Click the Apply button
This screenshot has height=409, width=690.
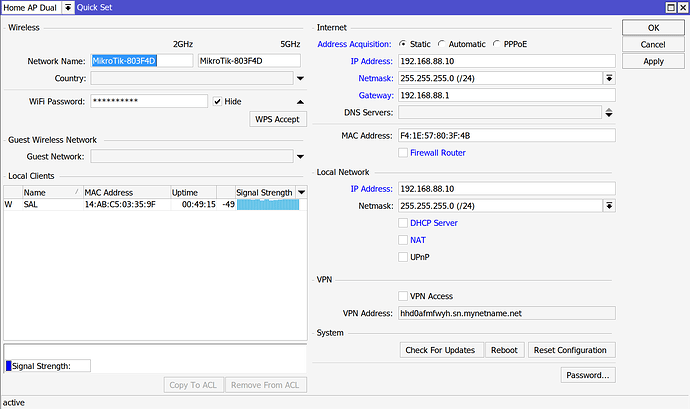pos(653,61)
